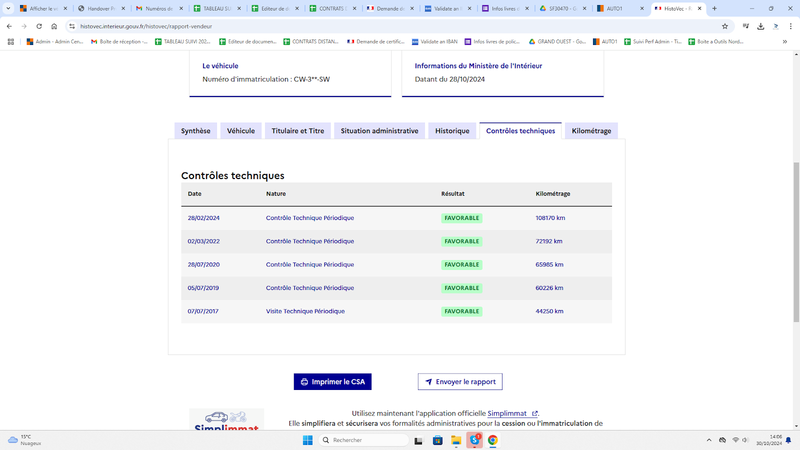Viewport: 800px width, 450px height.
Task: Show hidden system tray icons chevron
Action: tap(709, 440)
